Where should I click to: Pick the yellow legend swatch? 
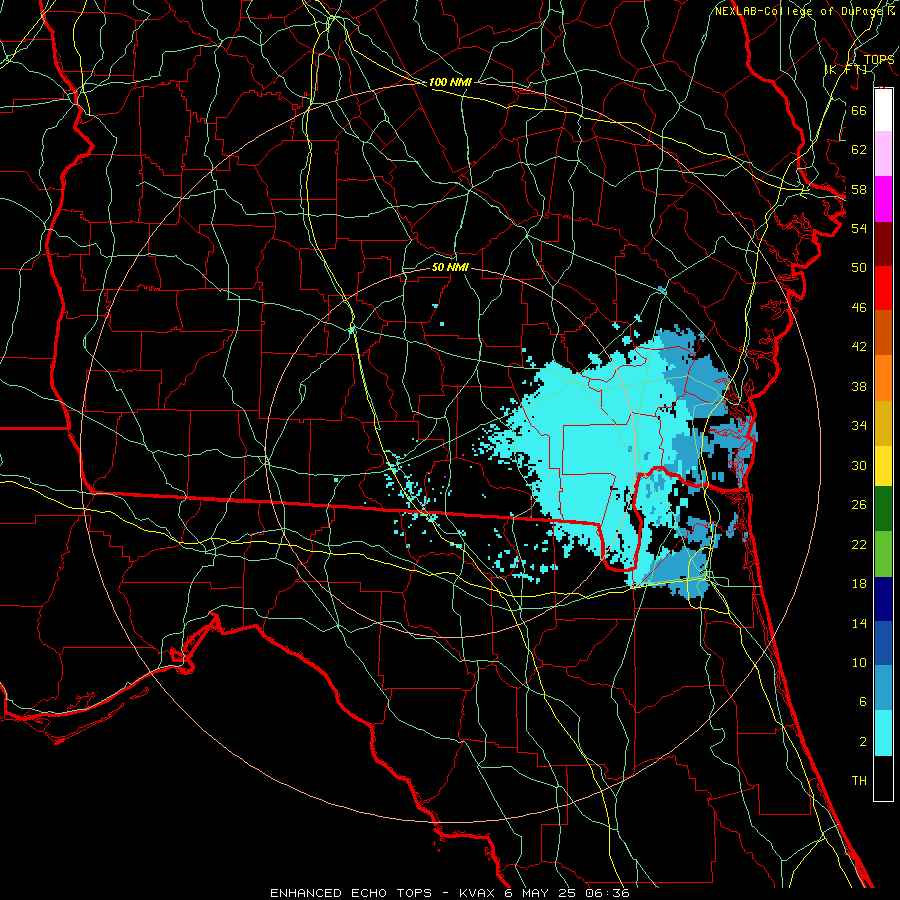pyautogui.click(x=883, y=465)
